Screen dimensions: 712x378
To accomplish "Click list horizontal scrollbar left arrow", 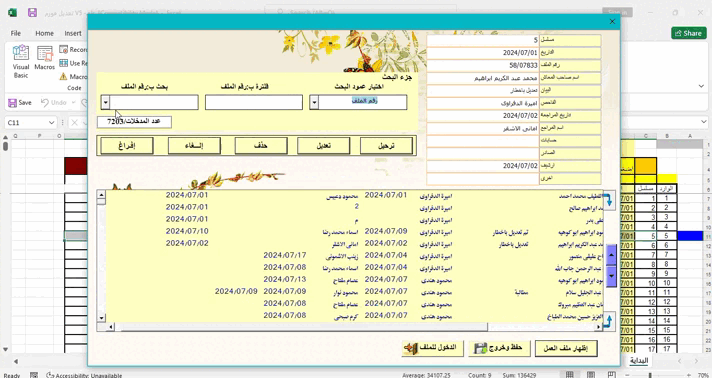I will pos(110,327).
